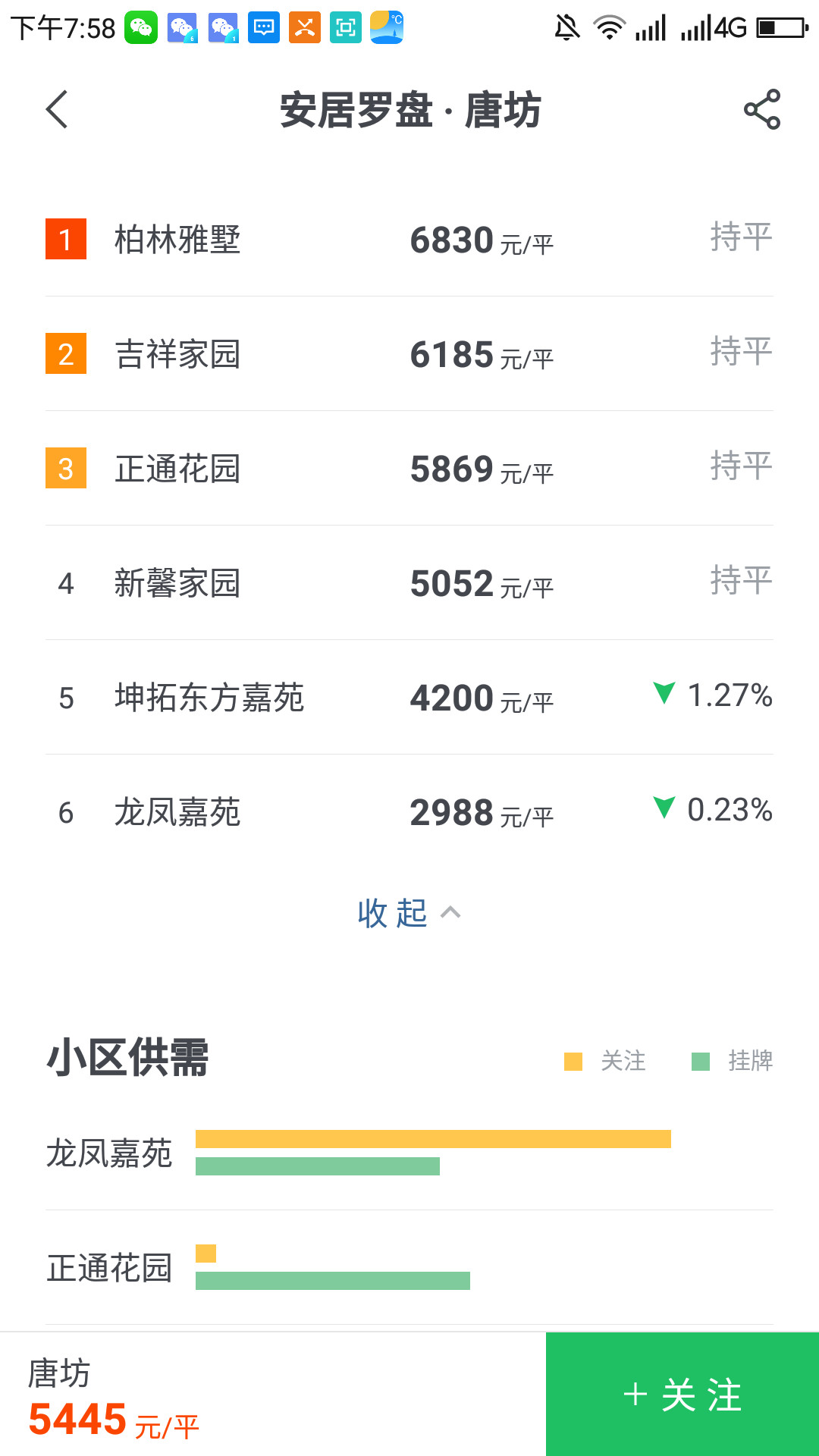Tap the yellow 关注 bar for 龙凤嘉苑
The height and width of the screenshot is (1456, 819).
click(433, 1139)
